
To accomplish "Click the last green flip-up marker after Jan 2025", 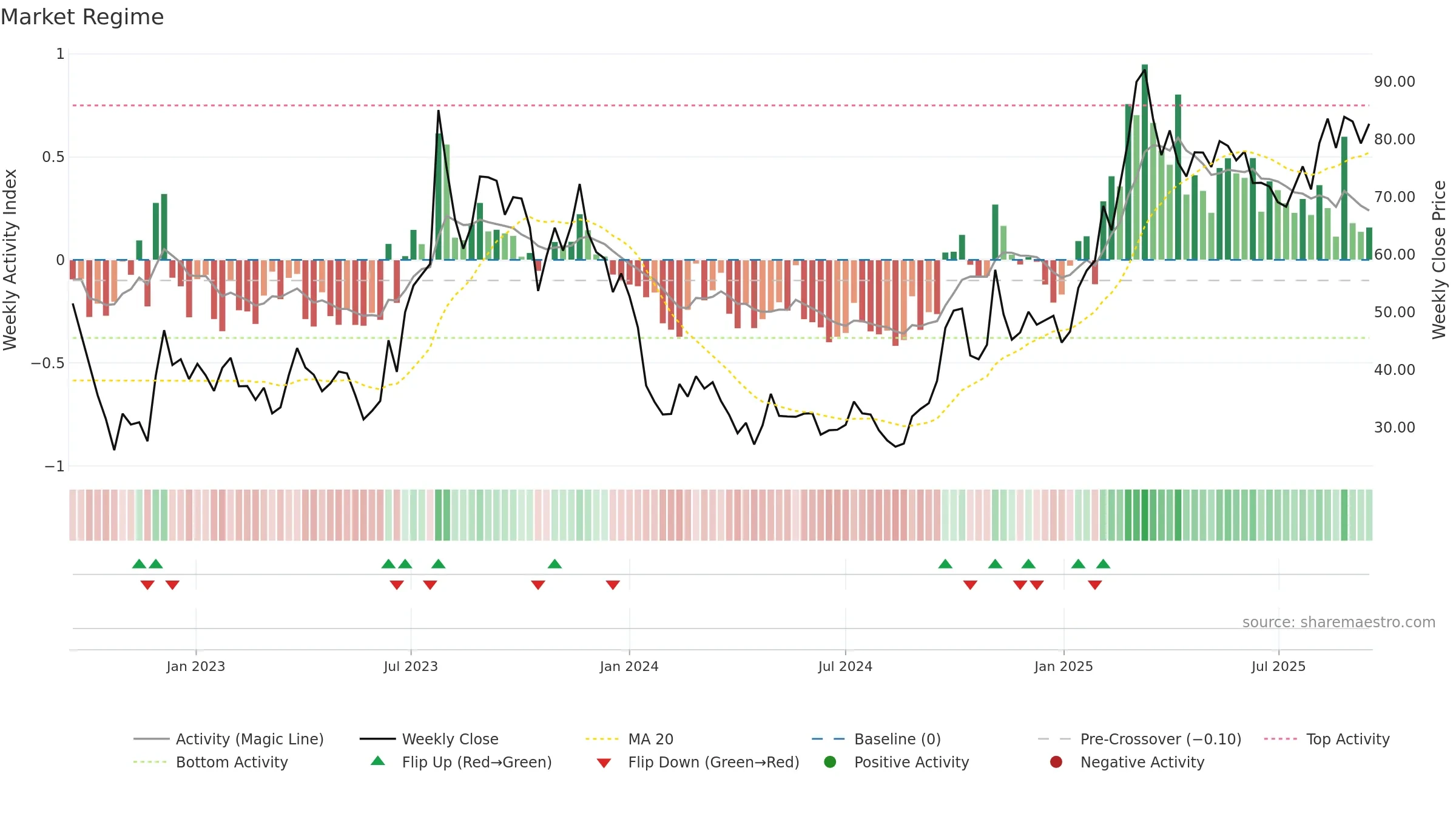I will click(x=1104, y=564).
